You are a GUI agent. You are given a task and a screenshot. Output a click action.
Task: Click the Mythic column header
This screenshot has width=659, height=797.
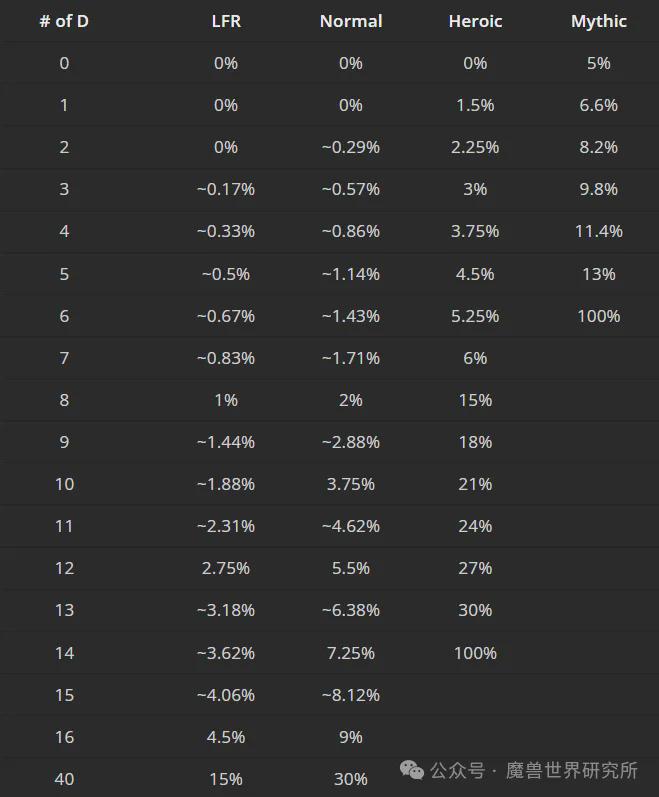599,21
